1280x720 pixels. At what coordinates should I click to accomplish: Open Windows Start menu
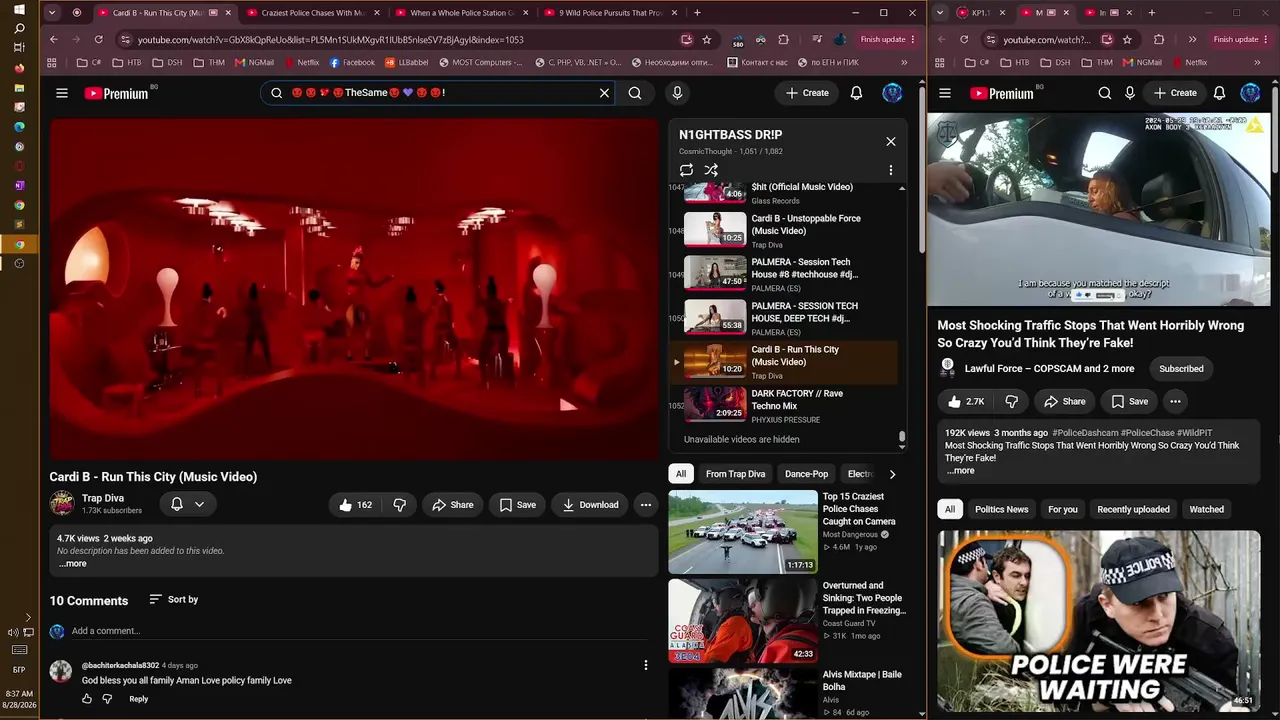pyautogui.click(x=19, y=10)
